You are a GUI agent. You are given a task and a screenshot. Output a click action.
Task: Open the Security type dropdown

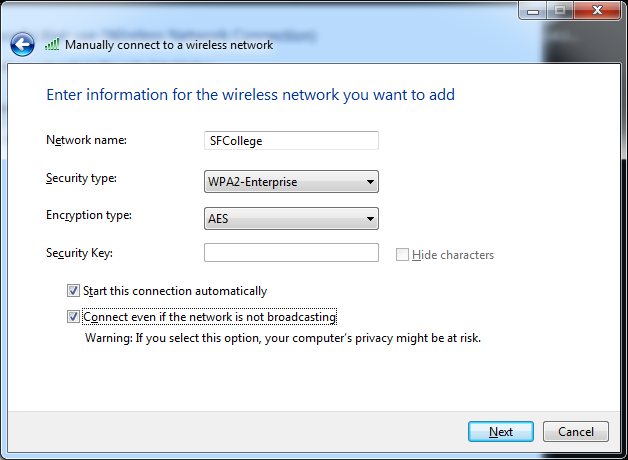(x=291, y=182)
